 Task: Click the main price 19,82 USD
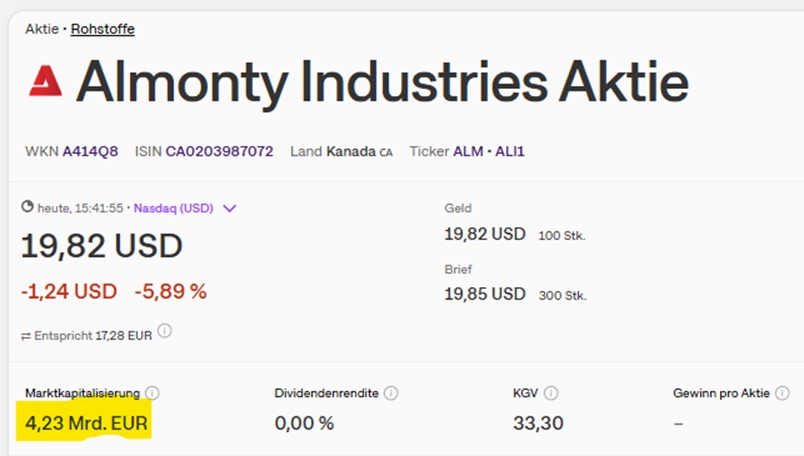point(102,246)
